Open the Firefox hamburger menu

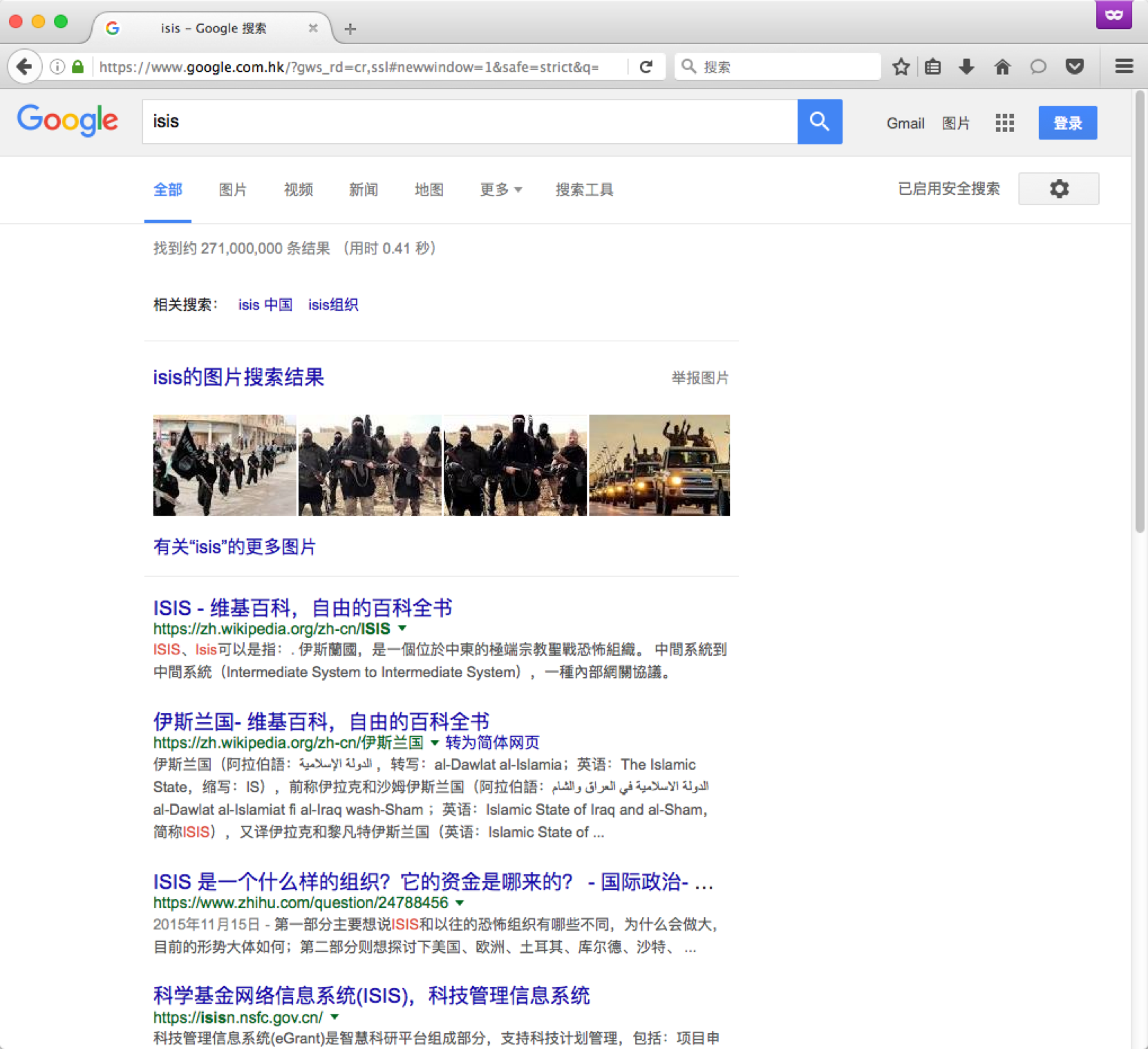[x=1124, y=66]
